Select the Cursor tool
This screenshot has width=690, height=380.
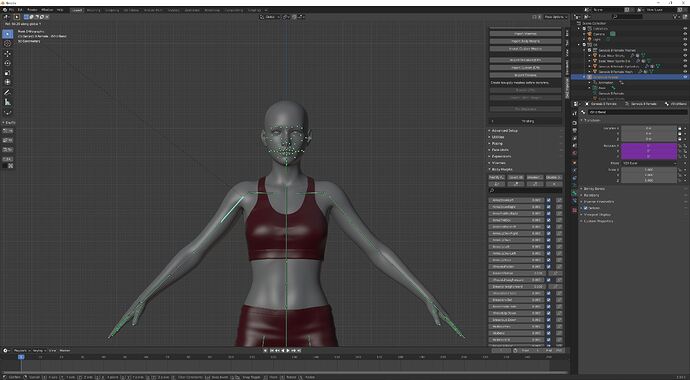click(7, 44)
